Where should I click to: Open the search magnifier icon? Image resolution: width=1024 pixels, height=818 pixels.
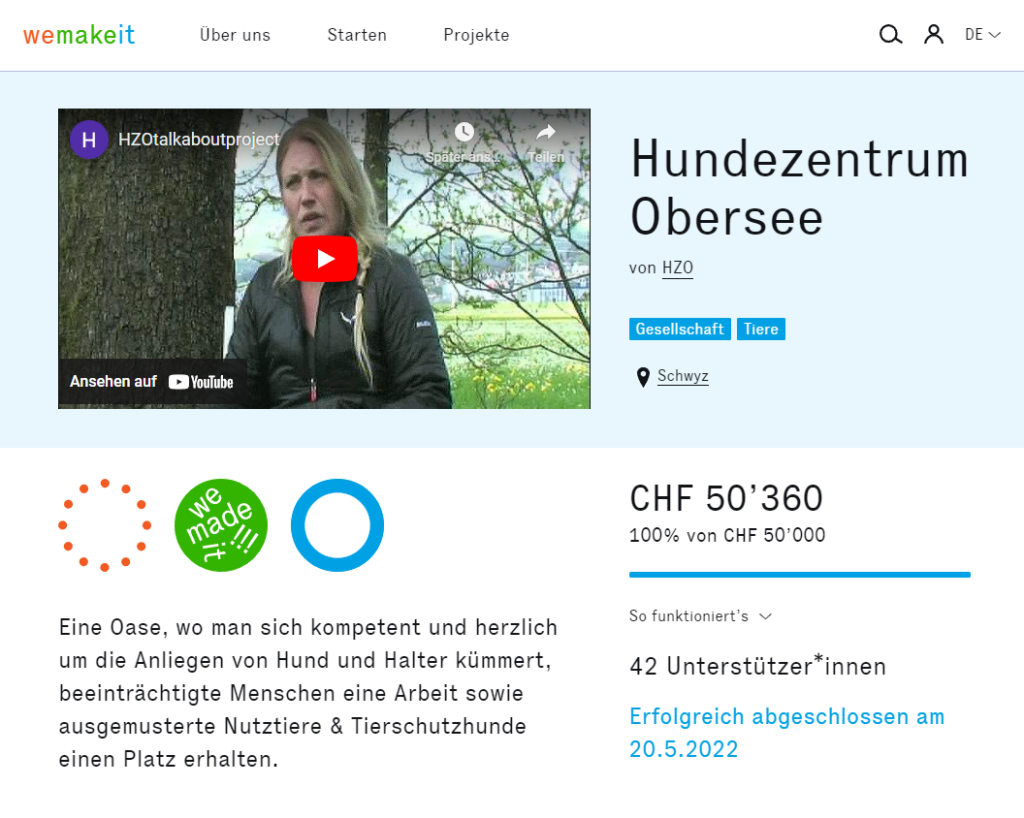(x=890, y=35)
